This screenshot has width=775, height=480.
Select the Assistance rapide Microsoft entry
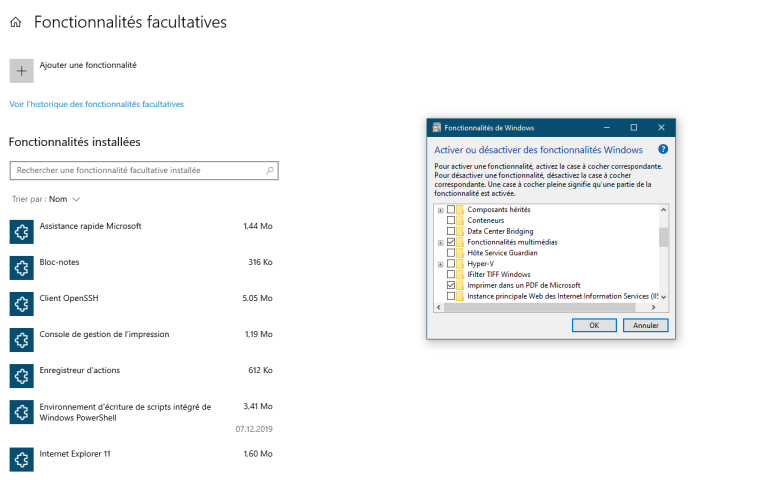[90, 226]
